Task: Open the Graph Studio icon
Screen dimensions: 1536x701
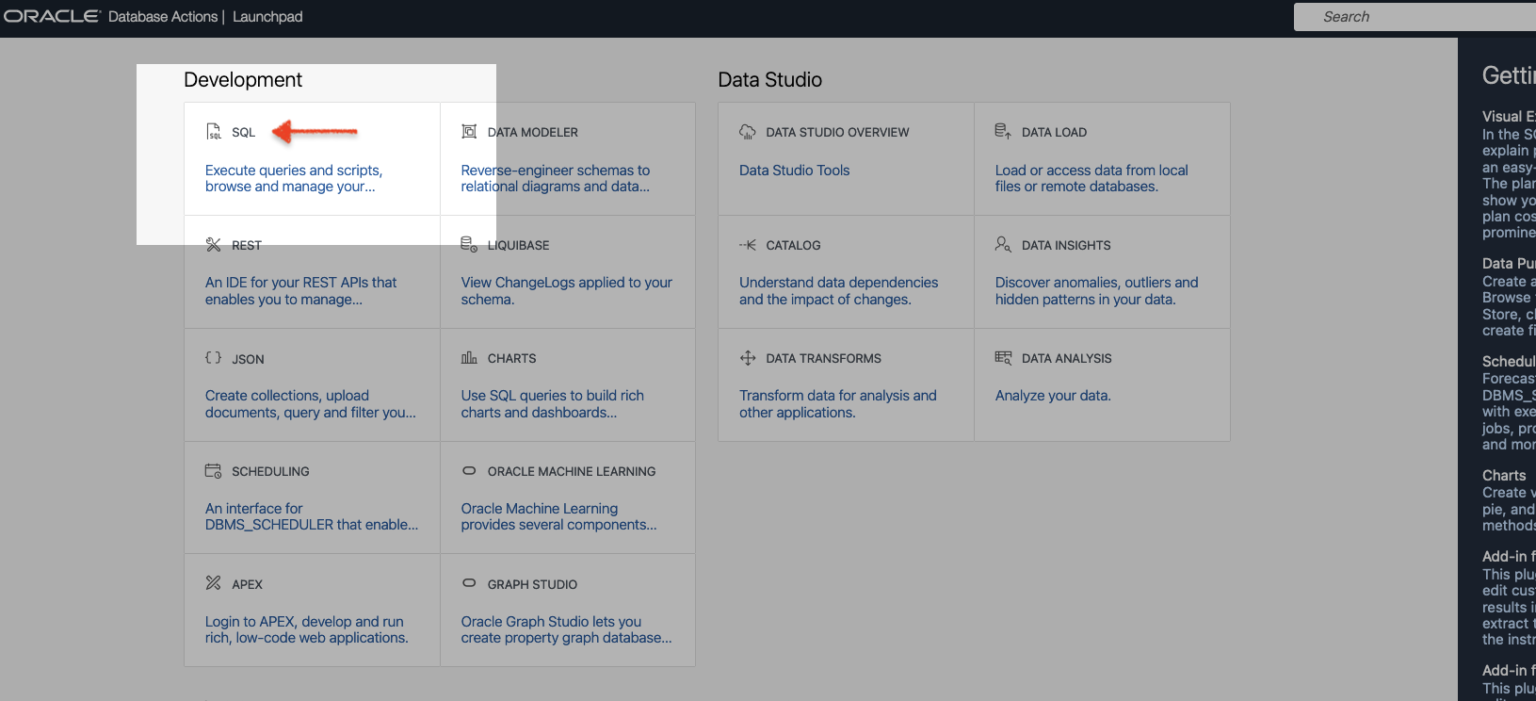Action: click(470, 583)
